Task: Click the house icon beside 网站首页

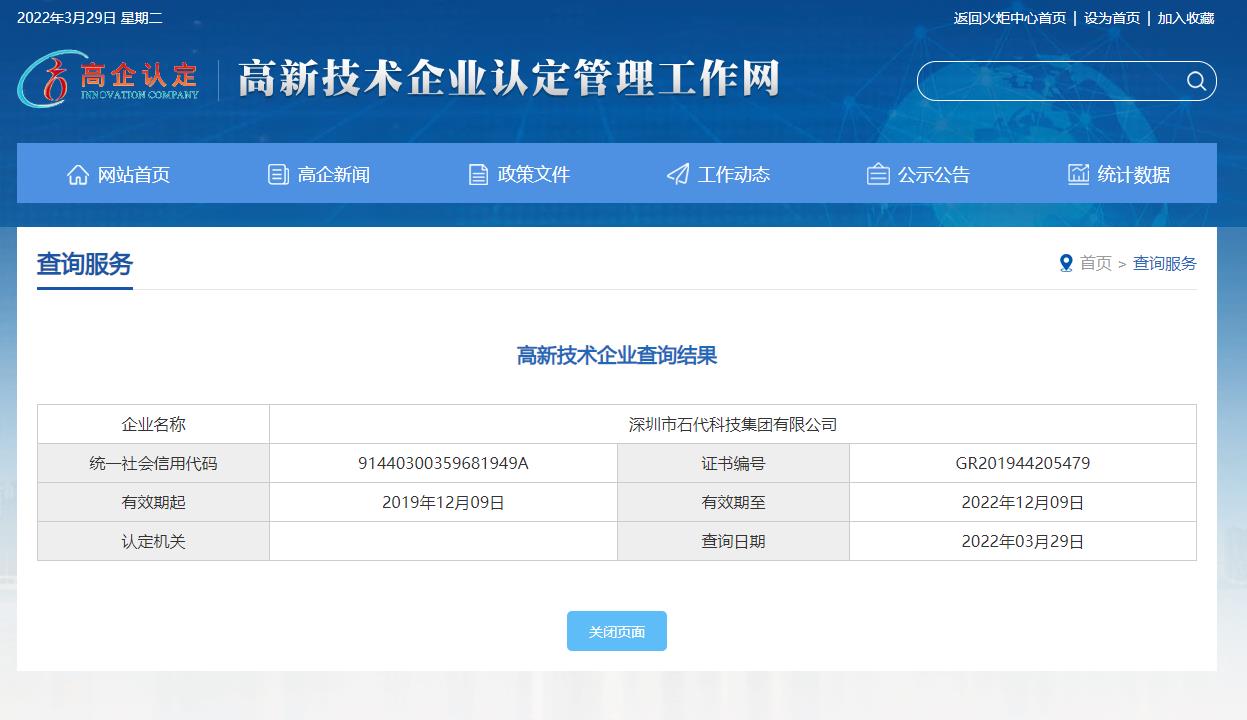Action: (78, 174)
